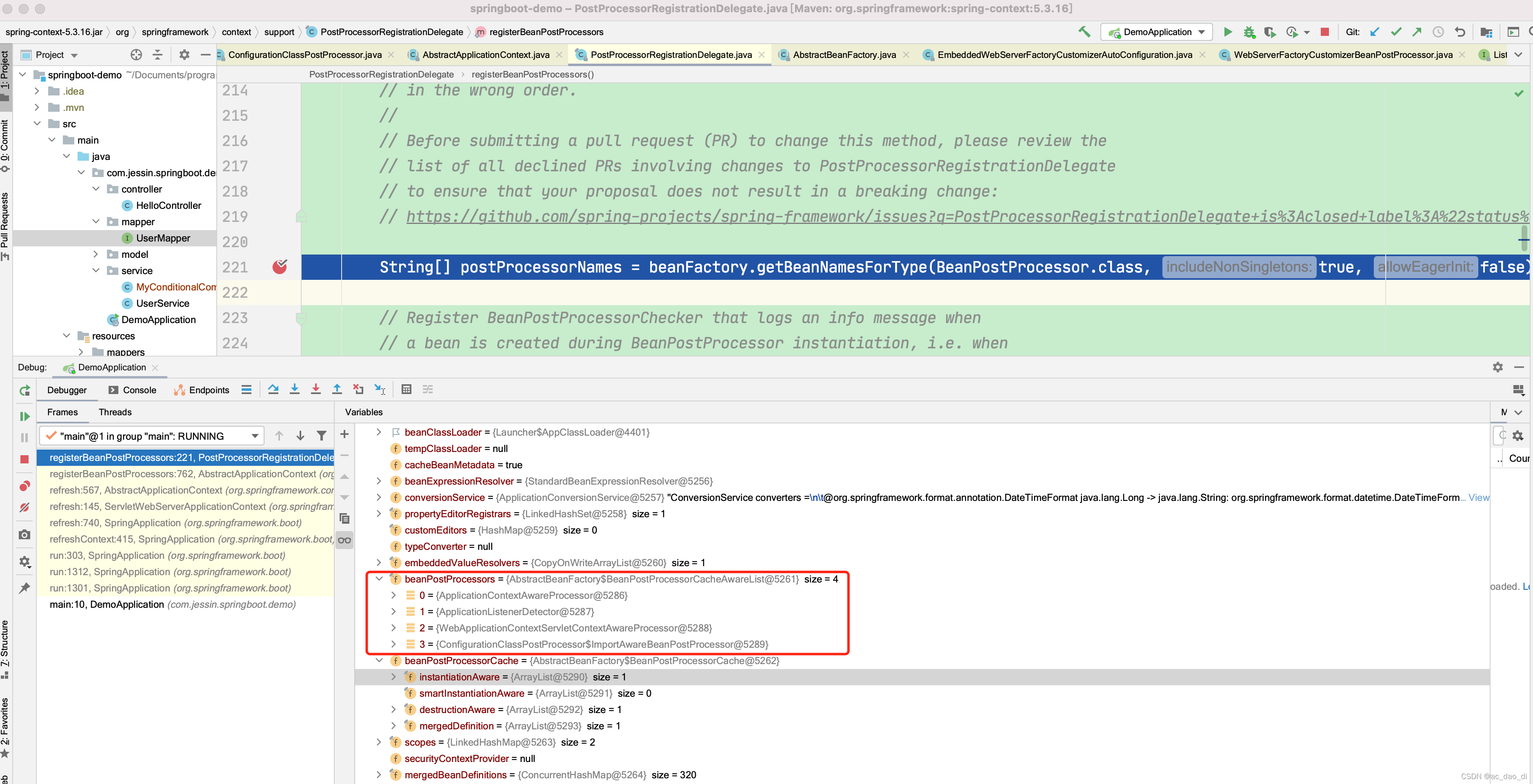Screen dimensions: 1533x784
Task: Expand instantiationAware variable node
Action: [393, 677]
